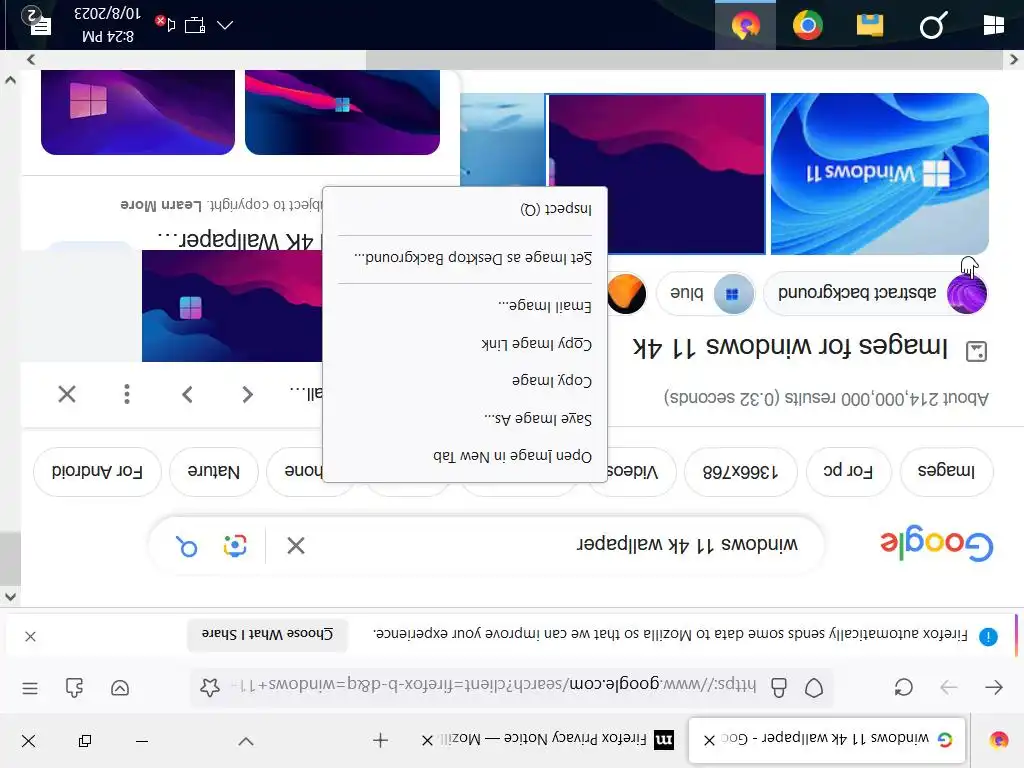Open the related purple Windows logo thumbnail
The width and height of the screenshot is (1024, 768).
point(138,112)
